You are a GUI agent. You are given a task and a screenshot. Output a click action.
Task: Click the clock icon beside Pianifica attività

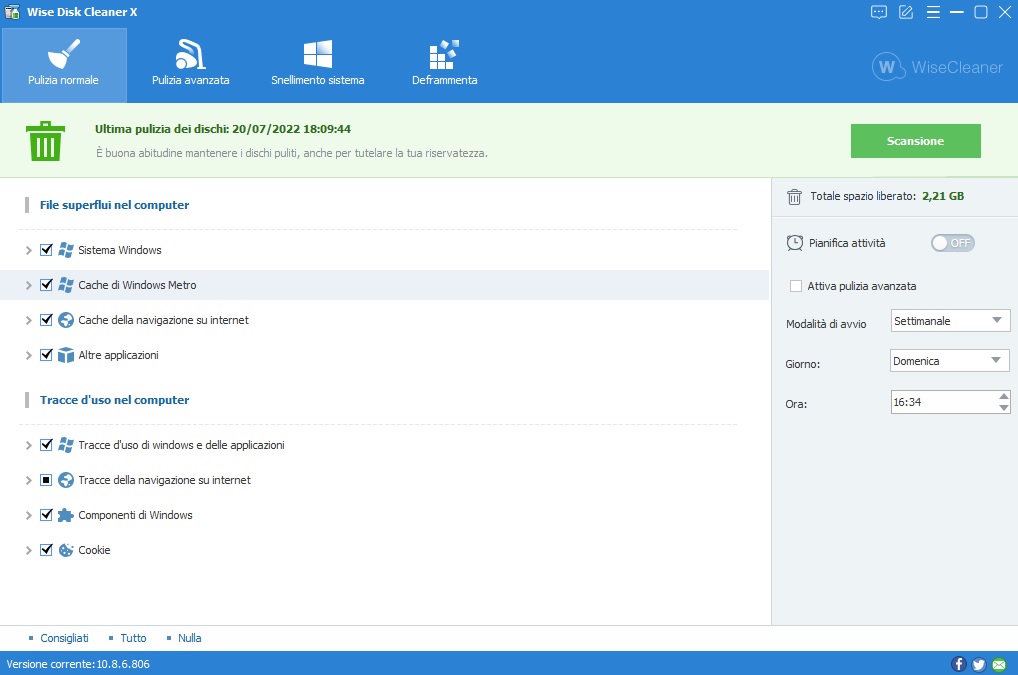click(x=795, y=243)
